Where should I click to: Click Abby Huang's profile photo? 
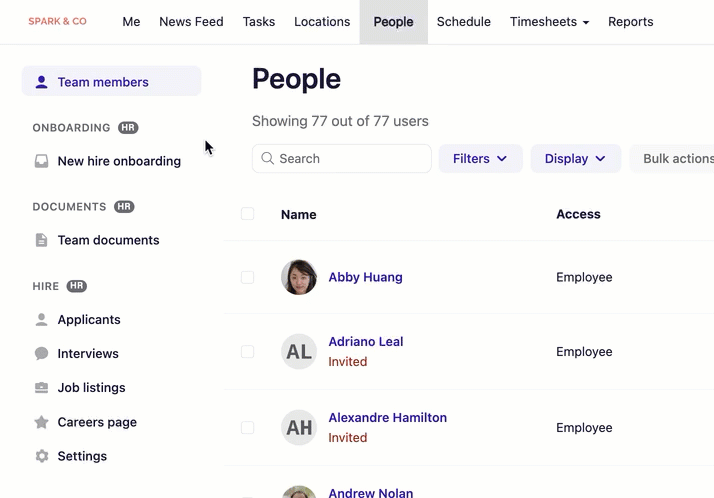point(299,277)
